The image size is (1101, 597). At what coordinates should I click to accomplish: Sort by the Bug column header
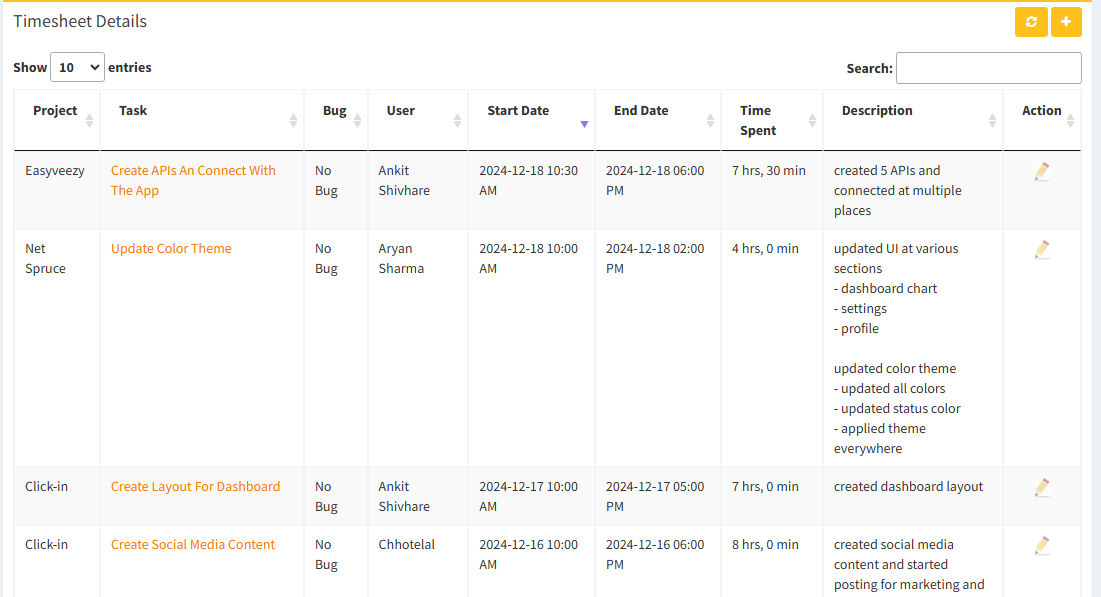(335, 111)
